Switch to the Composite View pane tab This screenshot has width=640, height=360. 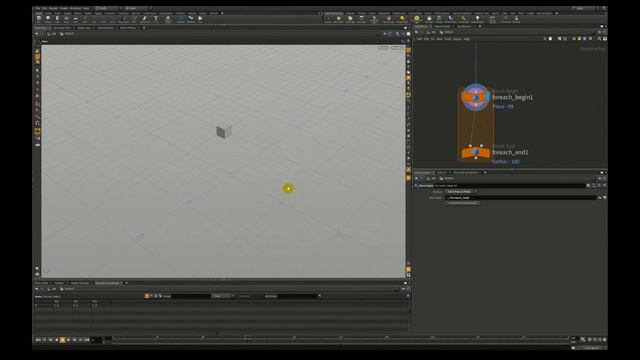click(x=105, y=28)
